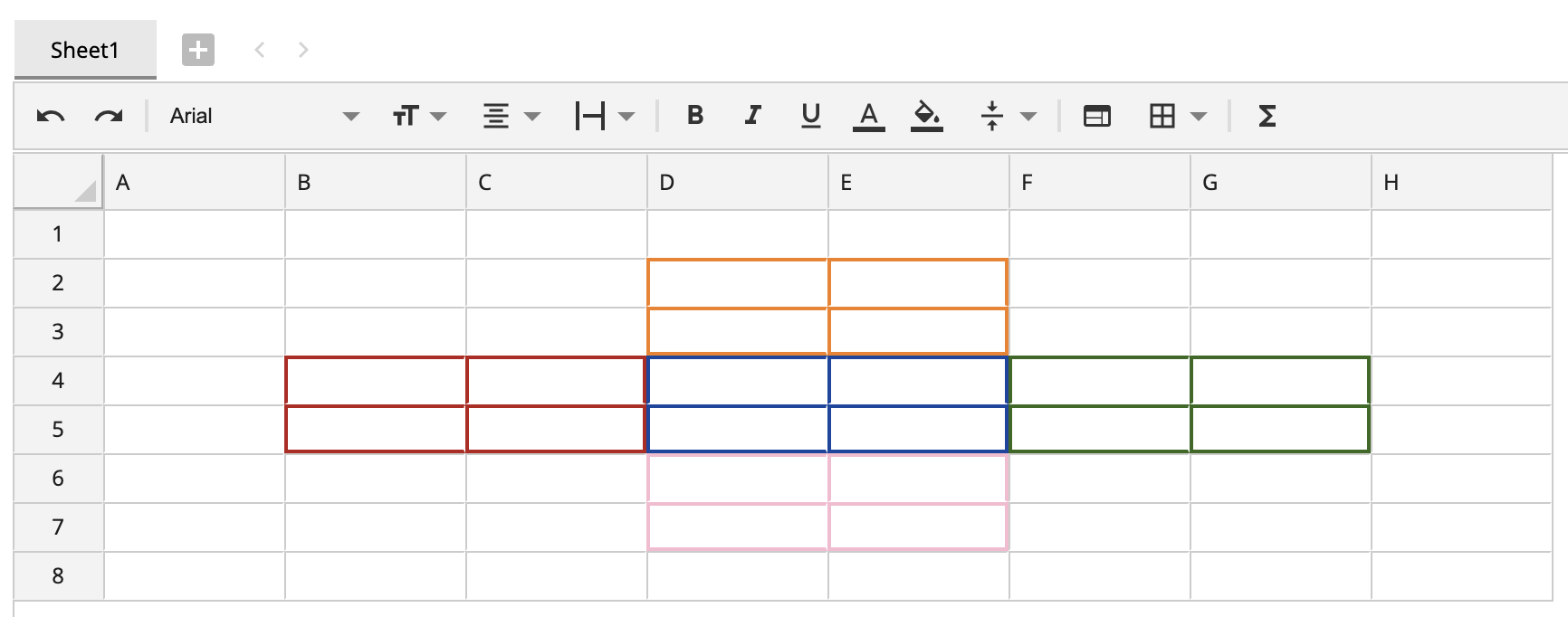Toggle italic formatting
The height and width of the screenshot is (617, 1568).
coord(752,115)
